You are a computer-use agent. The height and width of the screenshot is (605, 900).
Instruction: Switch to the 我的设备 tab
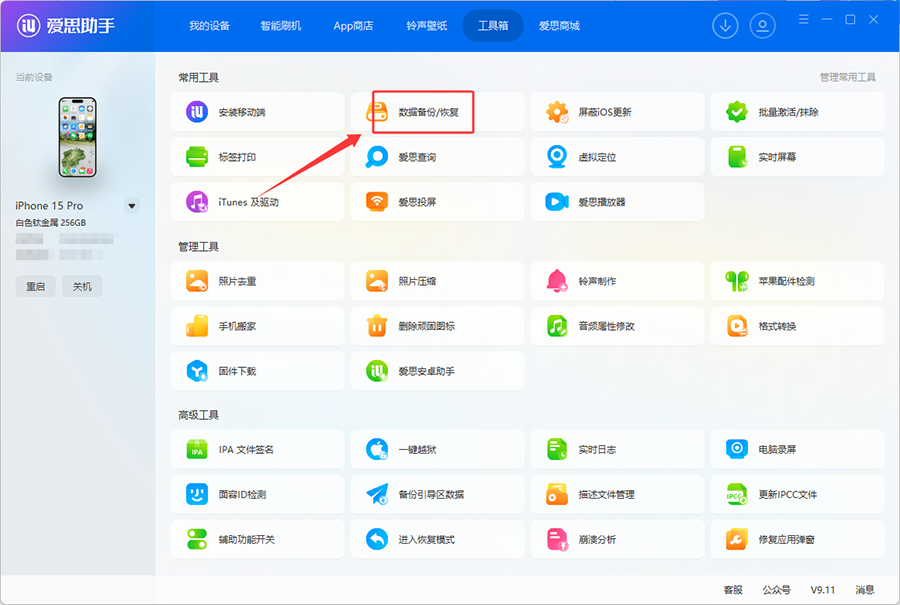point(210,26)
